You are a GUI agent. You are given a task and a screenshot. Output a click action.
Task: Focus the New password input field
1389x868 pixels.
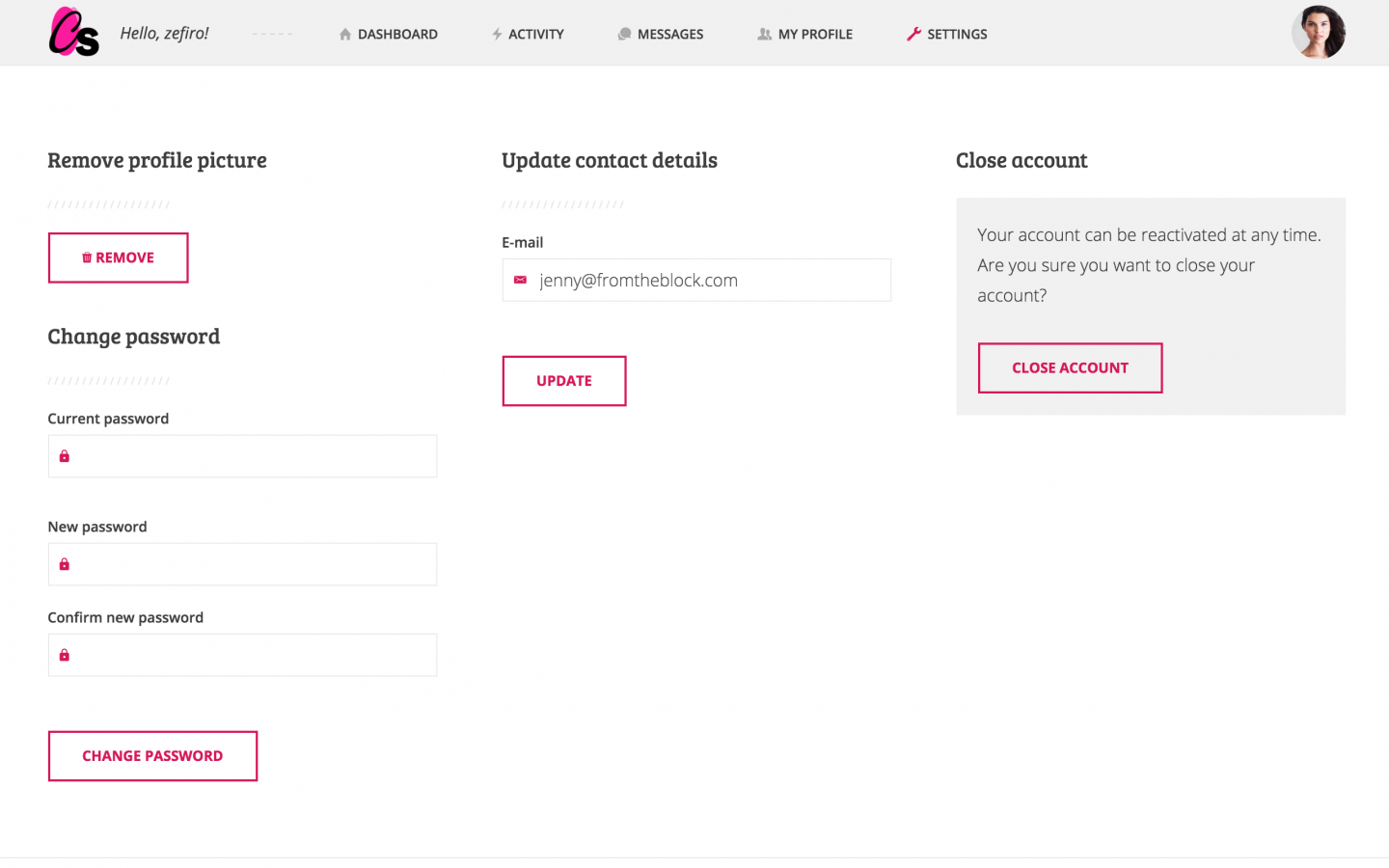click(x=243, y=564)
